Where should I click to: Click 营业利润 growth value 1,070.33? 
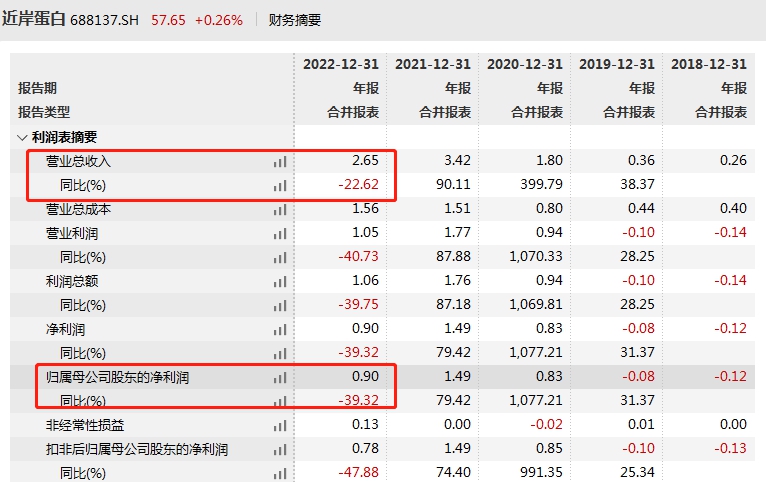(536, 256)
